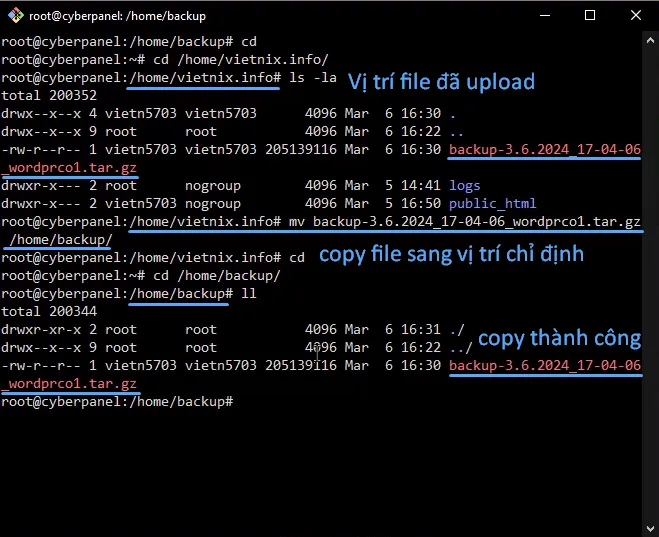Minimize the terminal window

(x=544, y=15)
